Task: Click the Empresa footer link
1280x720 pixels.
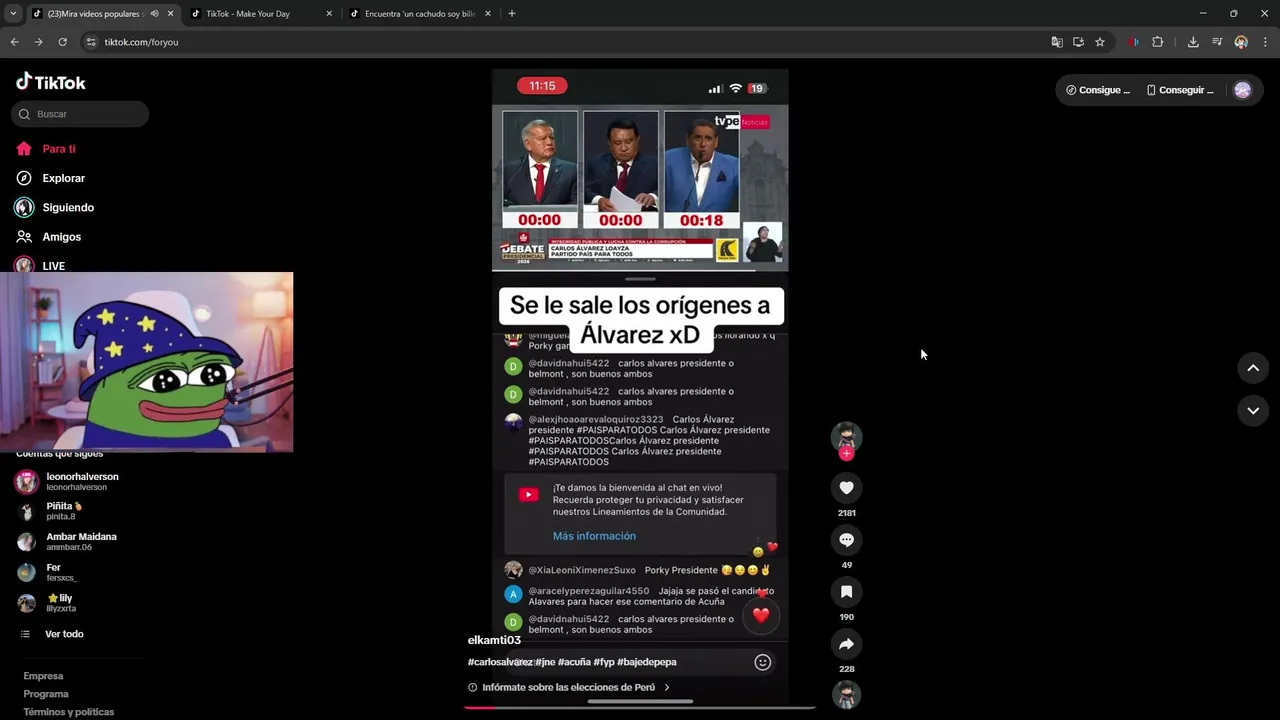Action: (43, 676)
